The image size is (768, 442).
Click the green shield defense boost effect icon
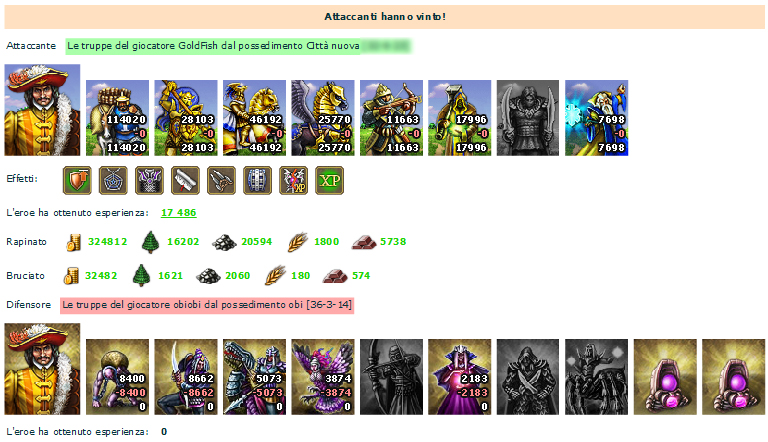pyautogui.click(x=77, y=180)
